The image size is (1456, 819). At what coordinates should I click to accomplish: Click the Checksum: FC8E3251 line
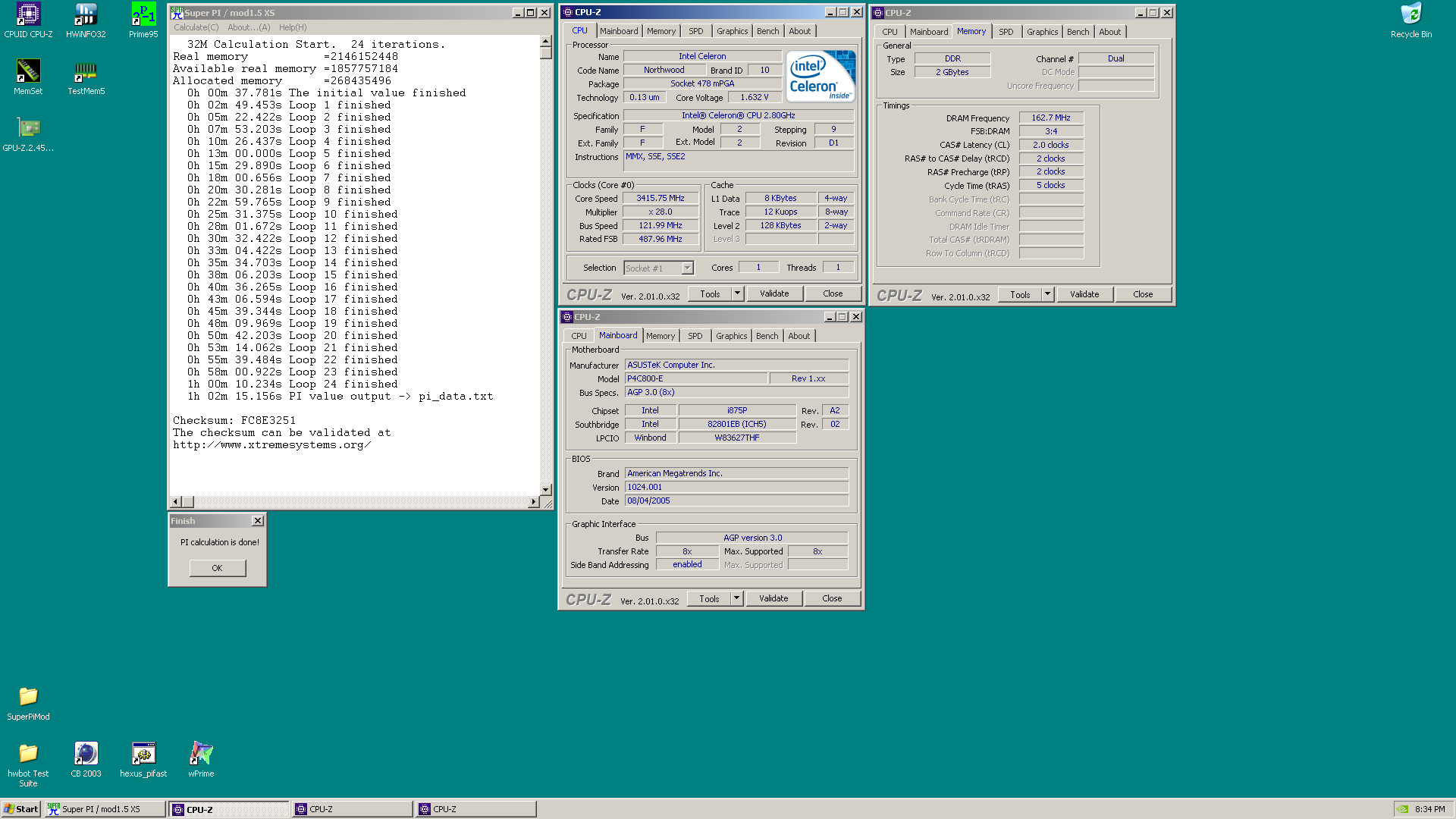pos(234,420)
